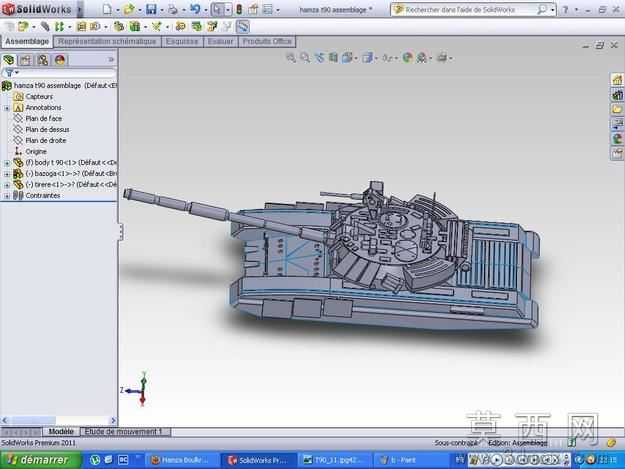625x469 pixels.
Task: Open the DisplayManager color ball tab
Action: 60,60
